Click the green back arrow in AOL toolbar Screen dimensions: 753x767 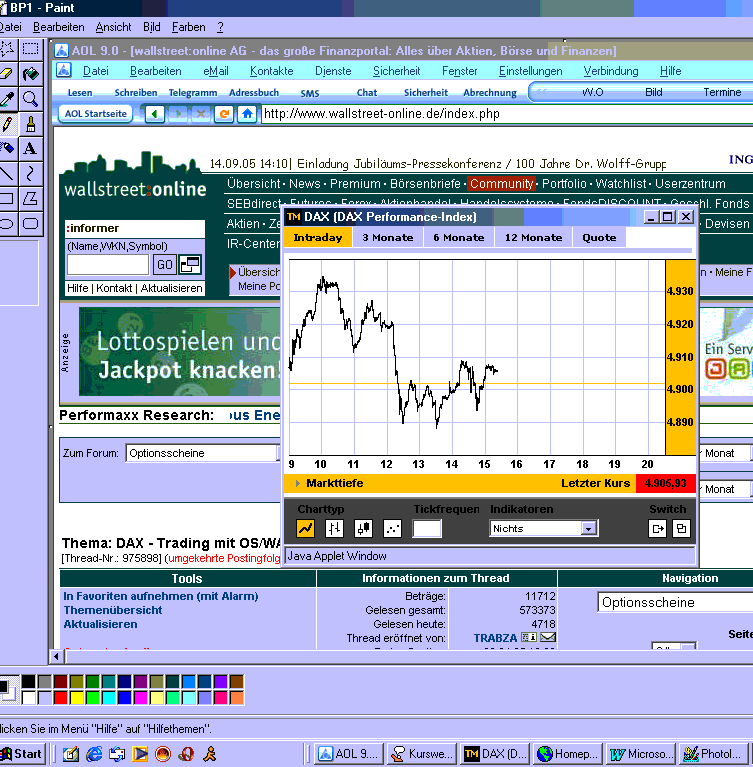[155, 114]
